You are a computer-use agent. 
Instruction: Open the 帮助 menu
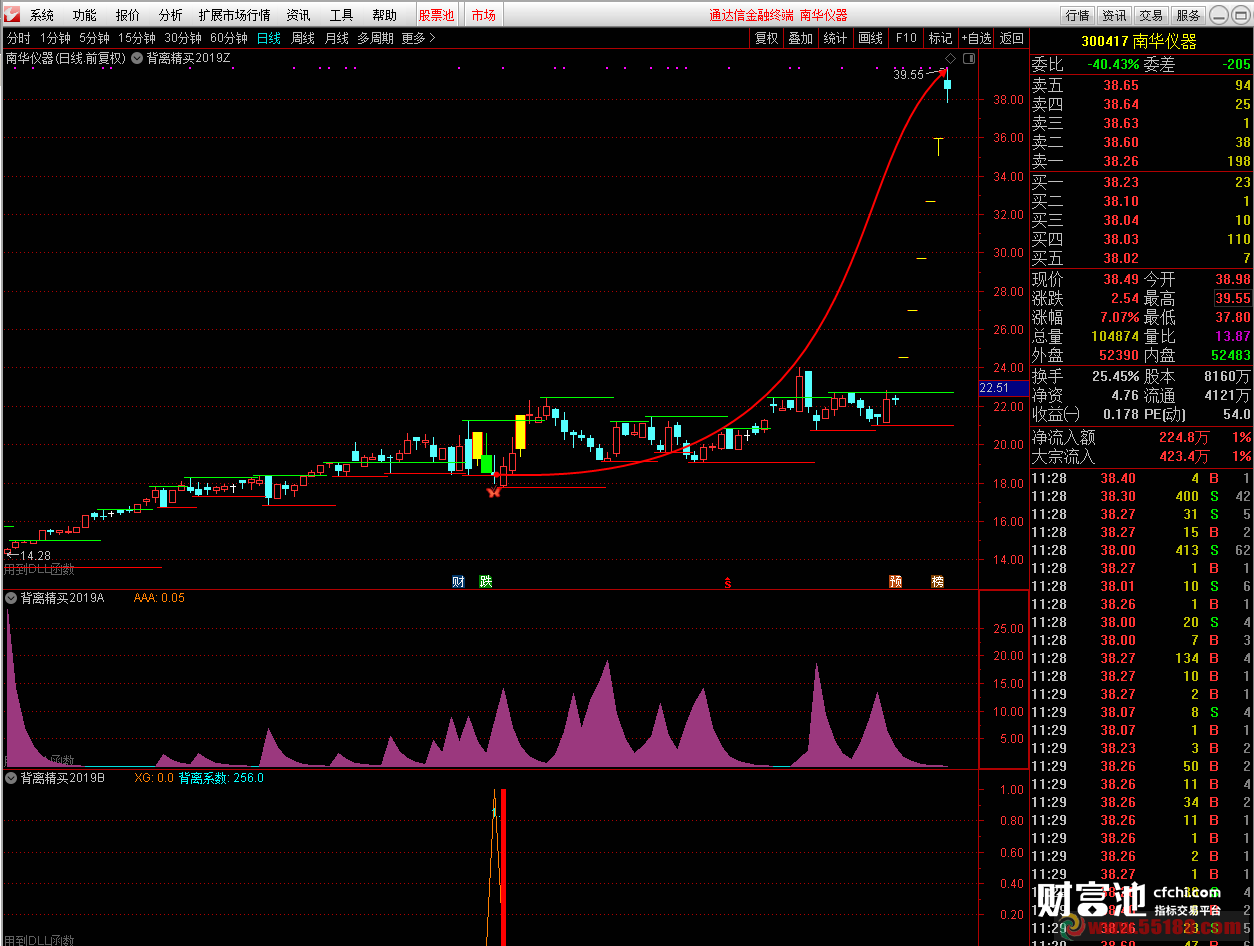[384, 15]
